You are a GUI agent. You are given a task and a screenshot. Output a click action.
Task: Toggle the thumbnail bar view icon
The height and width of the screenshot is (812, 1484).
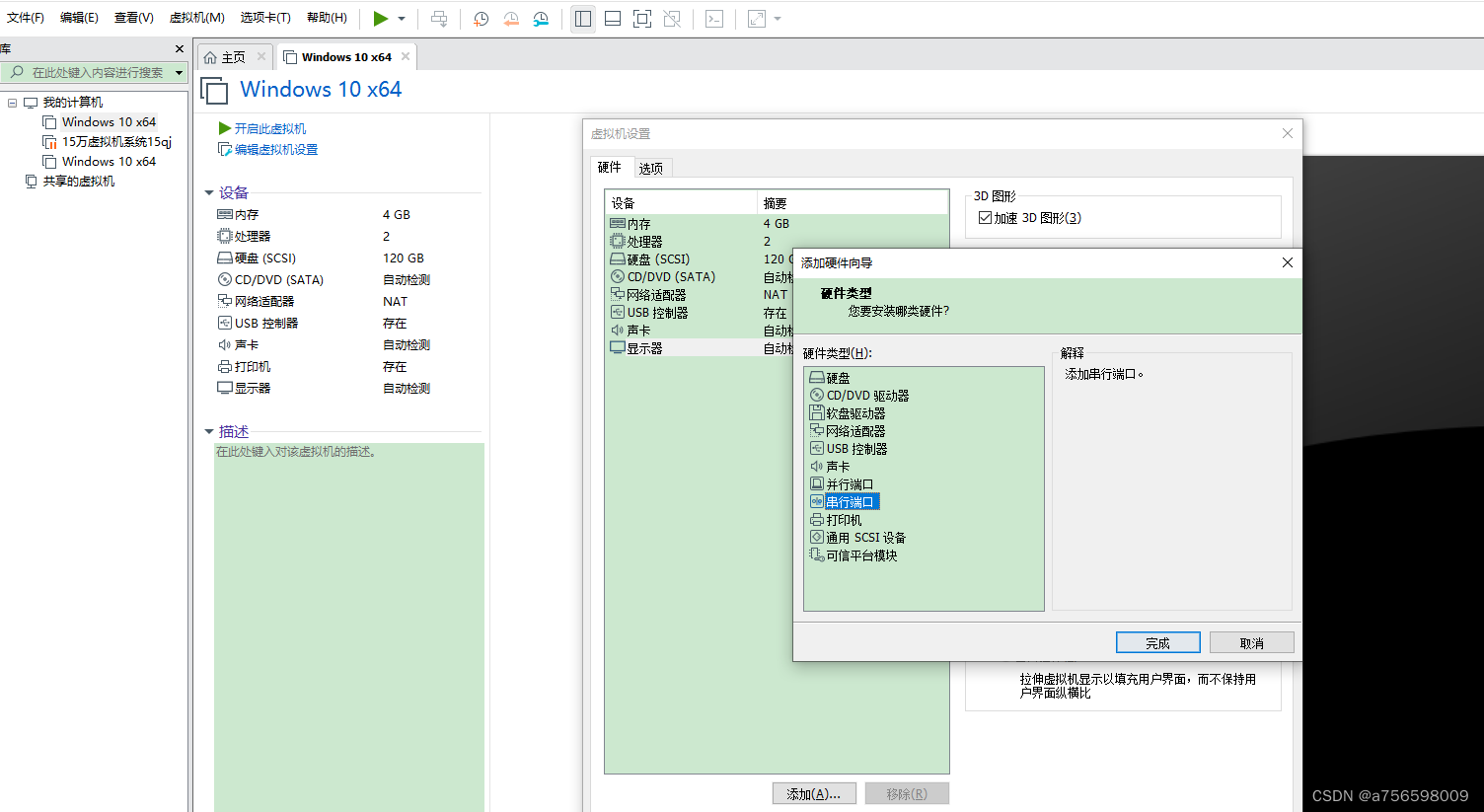pyautogui.click(x=613, y=19)
